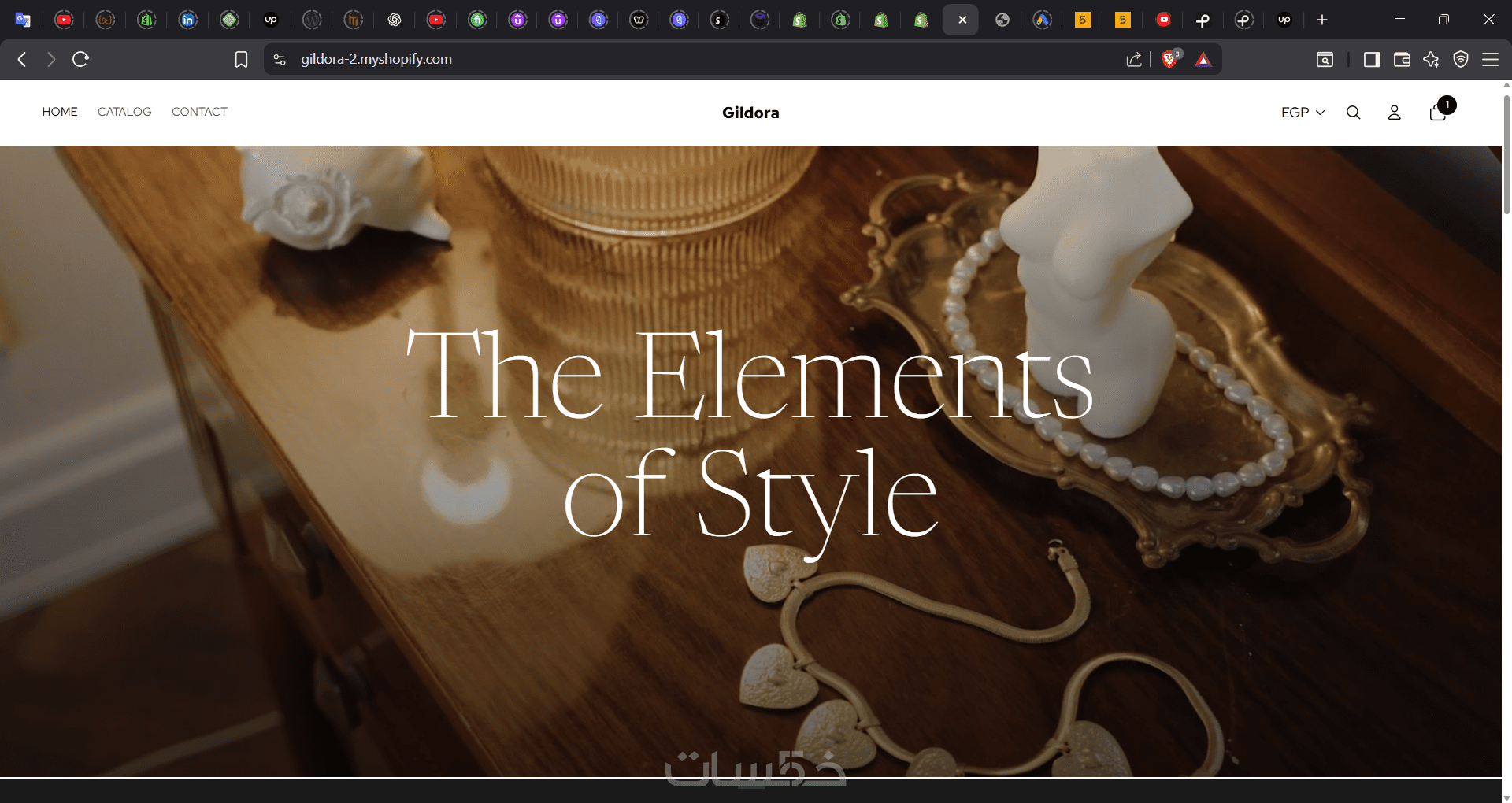Image resolution: width=1512 pixels, height=803 pixels.
Task: Close the active tab
Action: click(x=962, y=20)
